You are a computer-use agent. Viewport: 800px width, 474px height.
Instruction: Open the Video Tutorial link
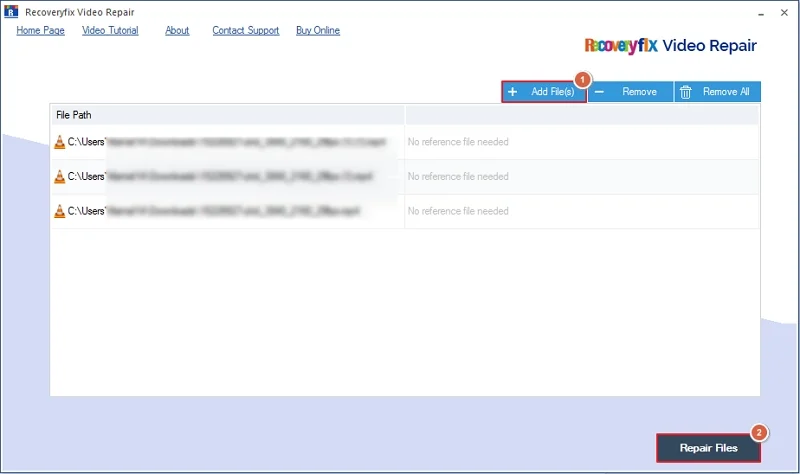(110, 31)
